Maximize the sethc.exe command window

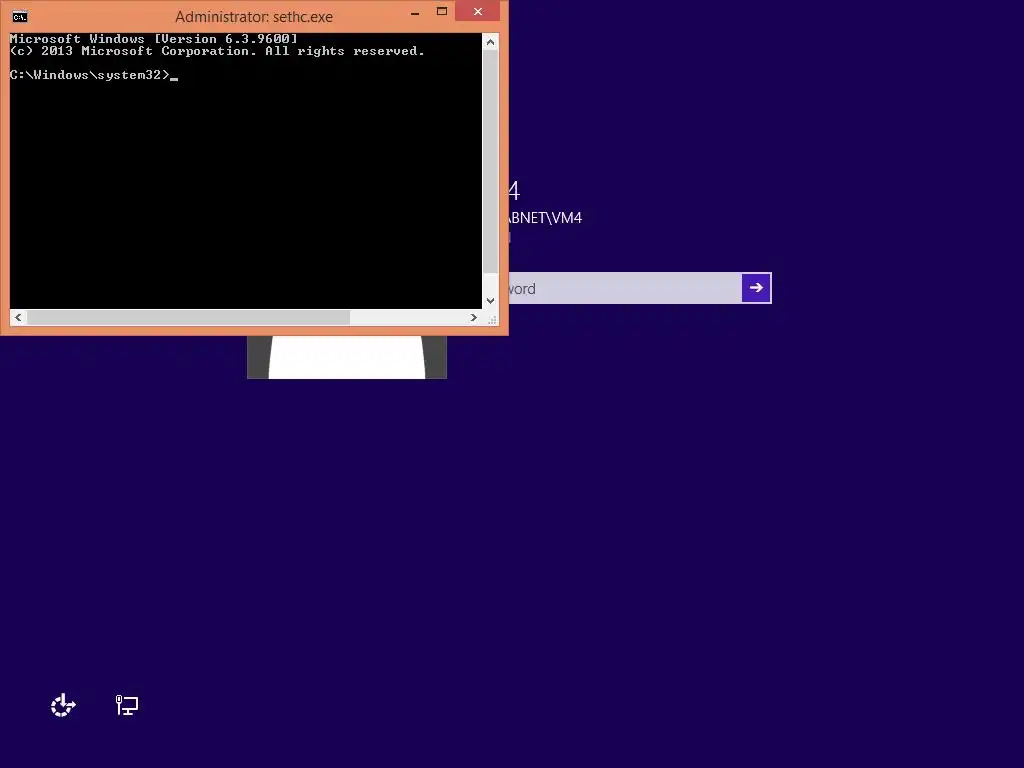tap(442, 12)
